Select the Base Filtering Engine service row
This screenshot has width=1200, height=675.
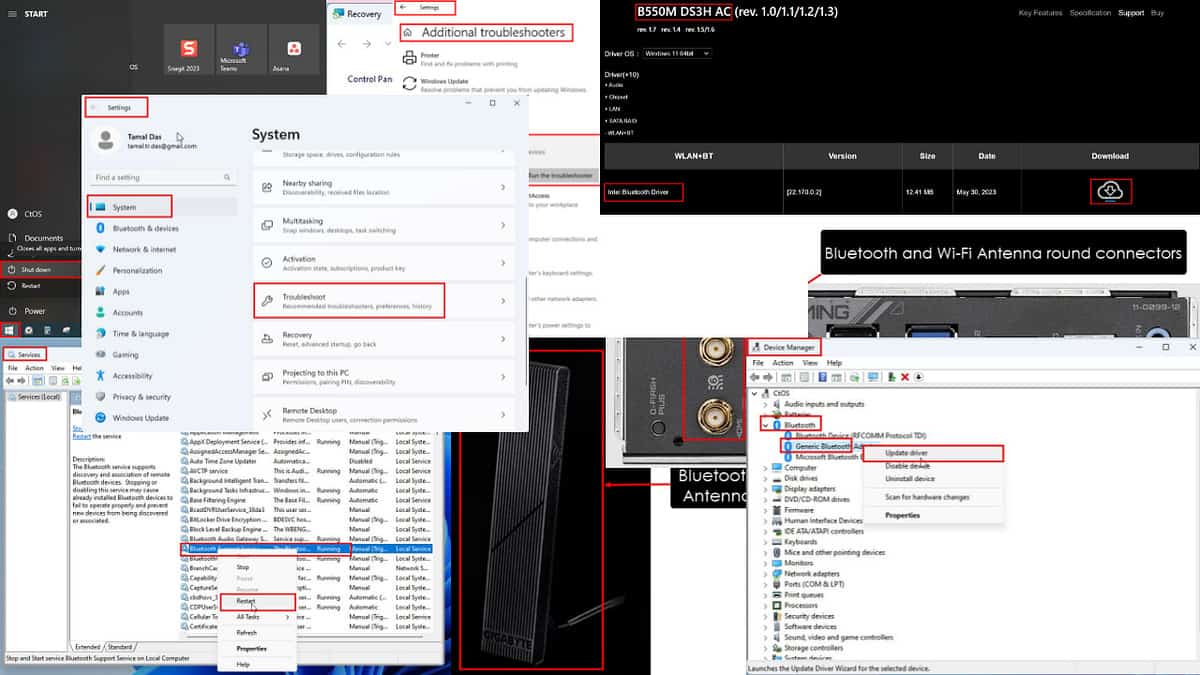[306, 501]
